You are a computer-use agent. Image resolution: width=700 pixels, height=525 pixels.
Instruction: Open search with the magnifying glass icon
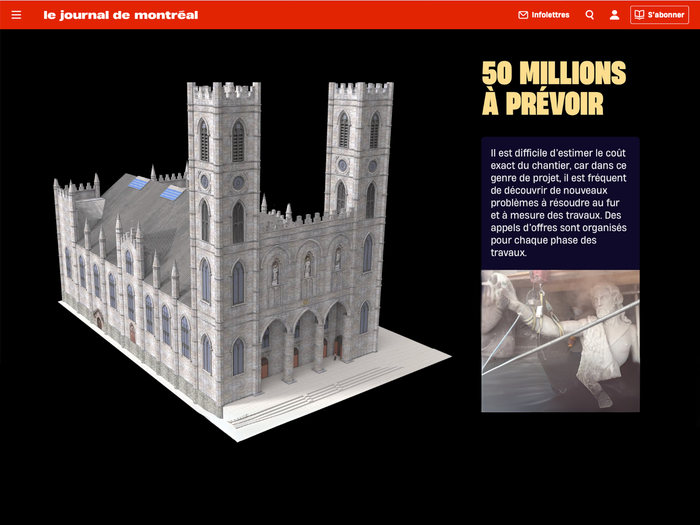[590, 15]
